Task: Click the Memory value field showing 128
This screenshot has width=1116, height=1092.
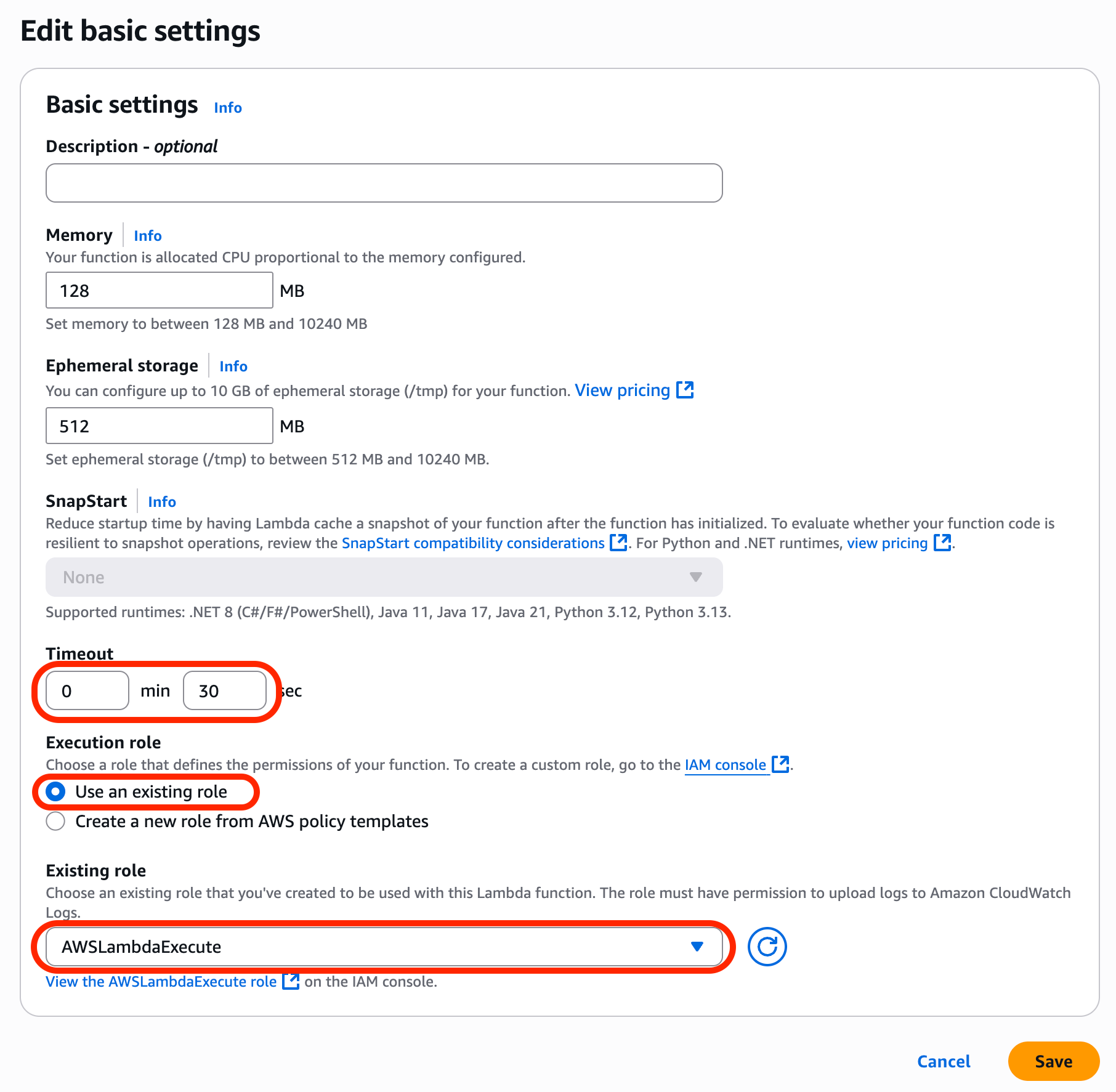Action: click(158, 289)
